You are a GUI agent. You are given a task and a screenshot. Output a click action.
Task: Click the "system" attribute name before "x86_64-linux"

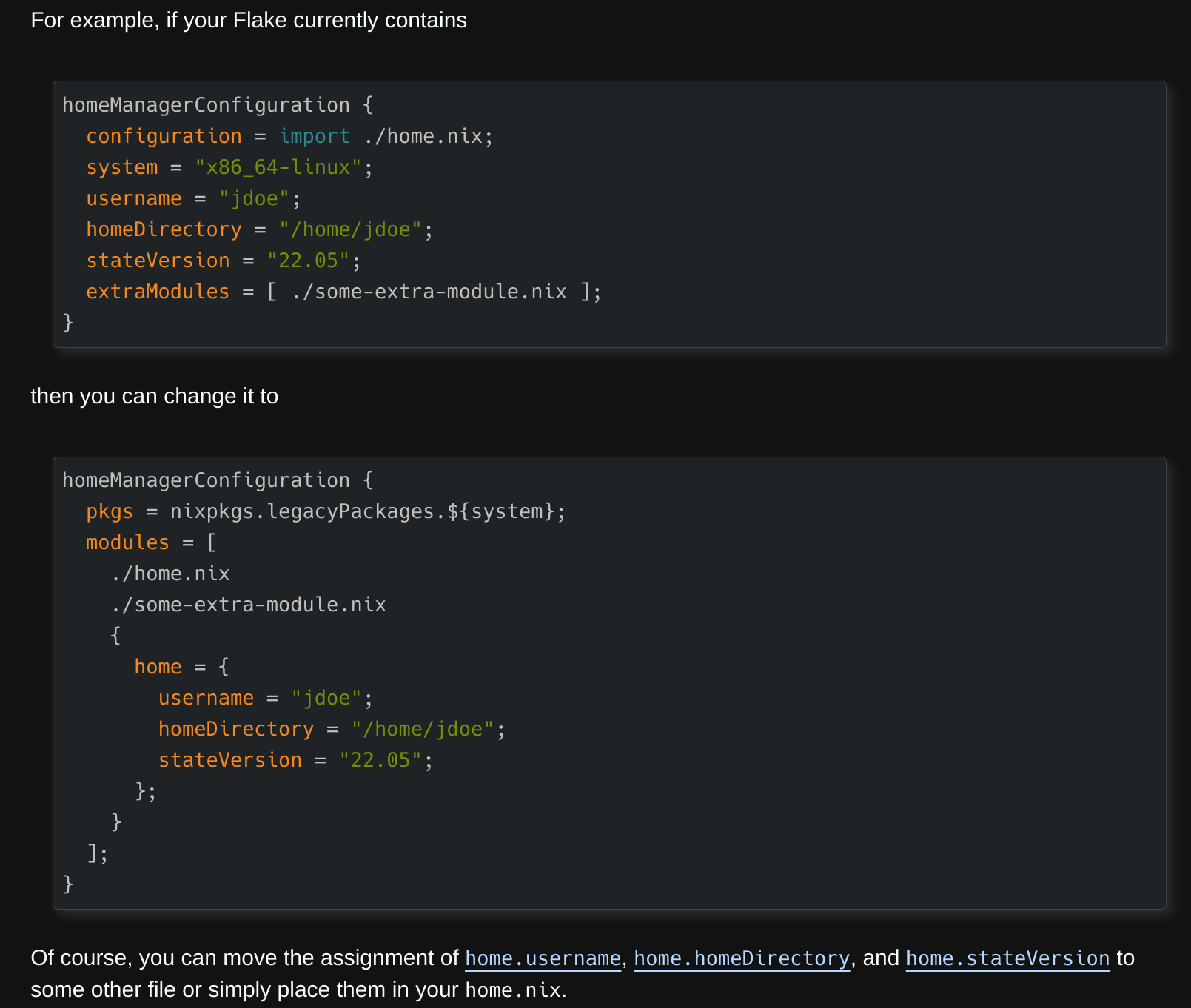(x=122, y=167)
